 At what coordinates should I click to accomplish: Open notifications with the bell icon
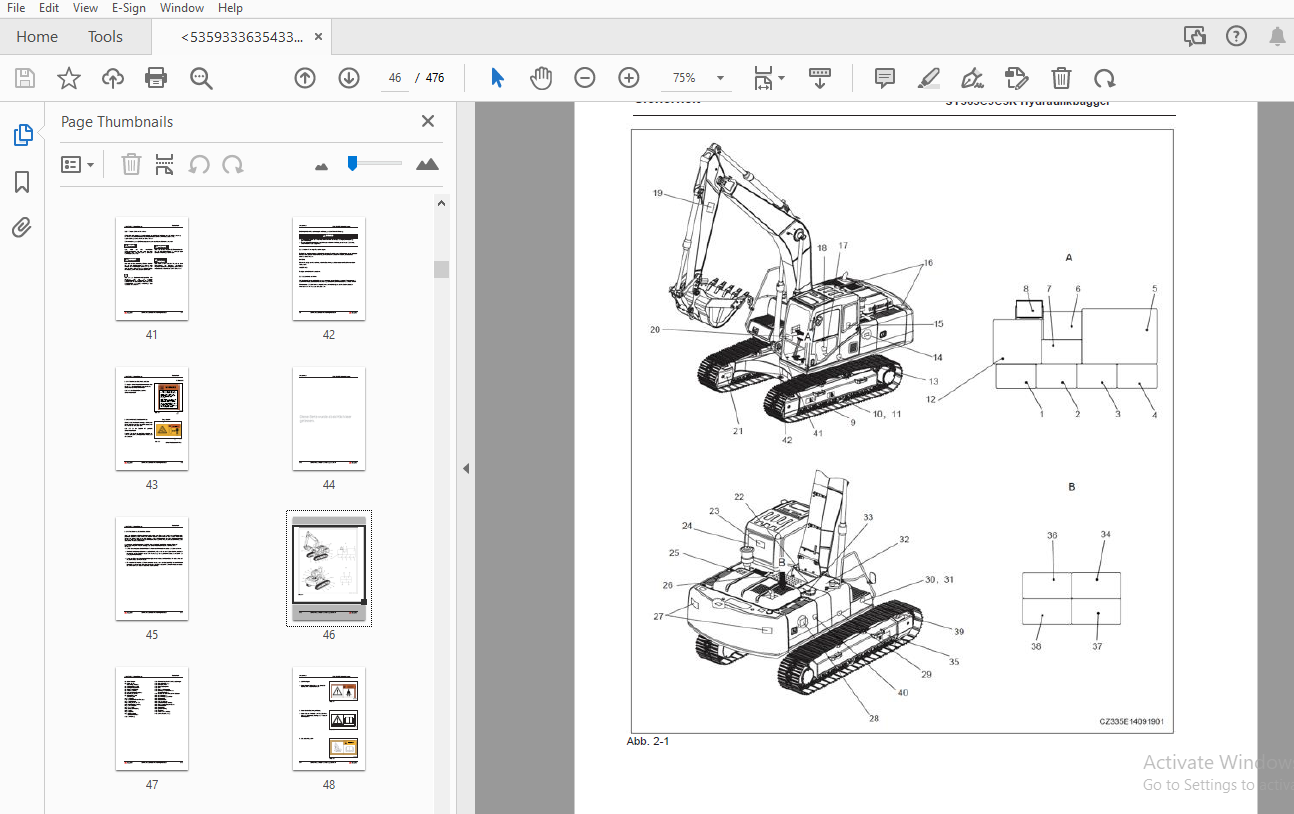point(1277,37)
